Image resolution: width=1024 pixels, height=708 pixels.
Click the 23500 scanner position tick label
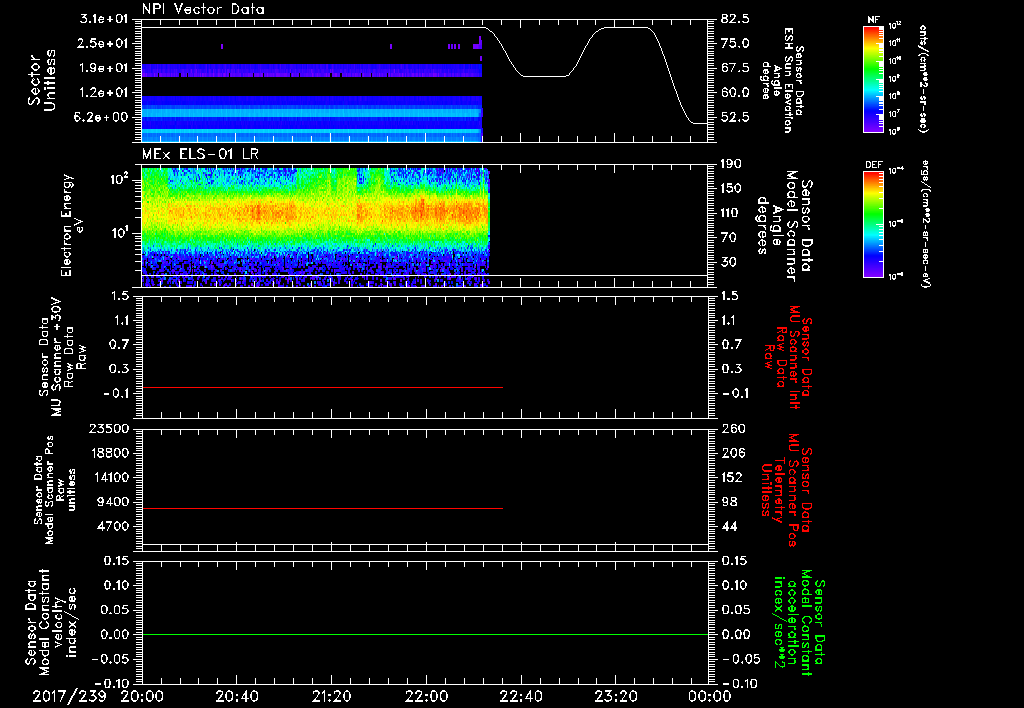[110, 428]
